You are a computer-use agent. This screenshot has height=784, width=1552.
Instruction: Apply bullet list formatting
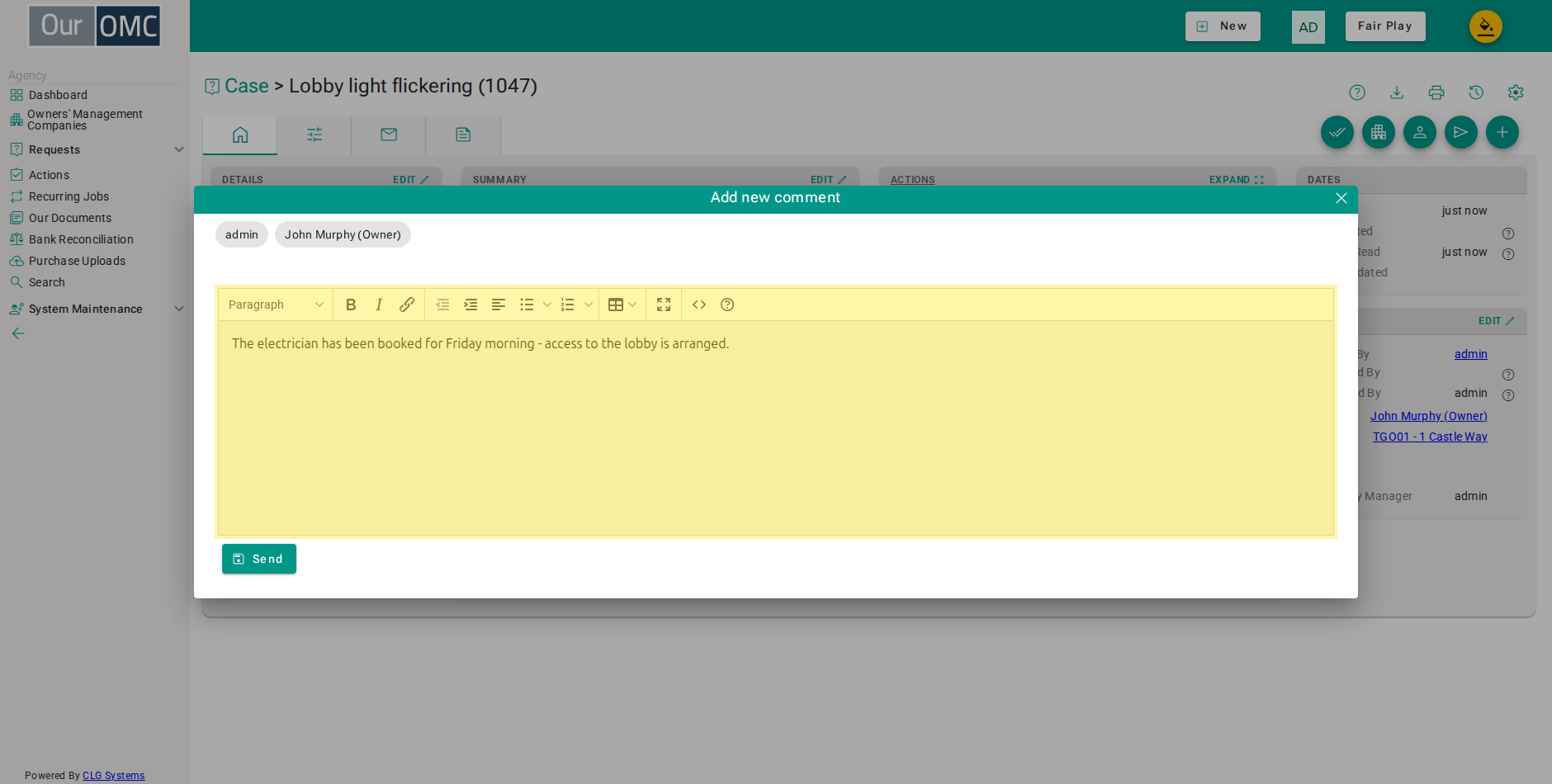pyautogui.click(x=527, y=305)
